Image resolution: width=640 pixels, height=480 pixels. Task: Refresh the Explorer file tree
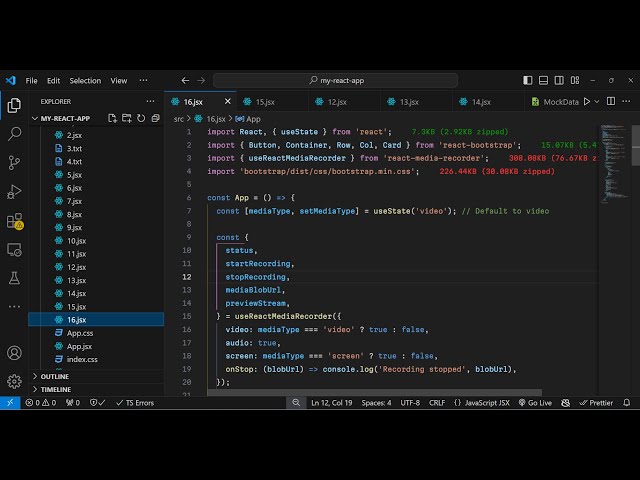point(141,118)
